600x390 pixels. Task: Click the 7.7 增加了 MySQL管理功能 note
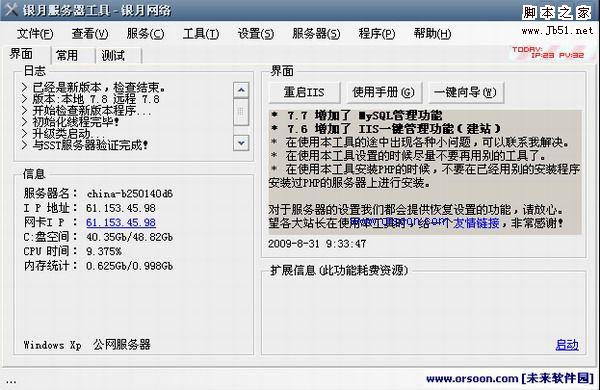357,115
